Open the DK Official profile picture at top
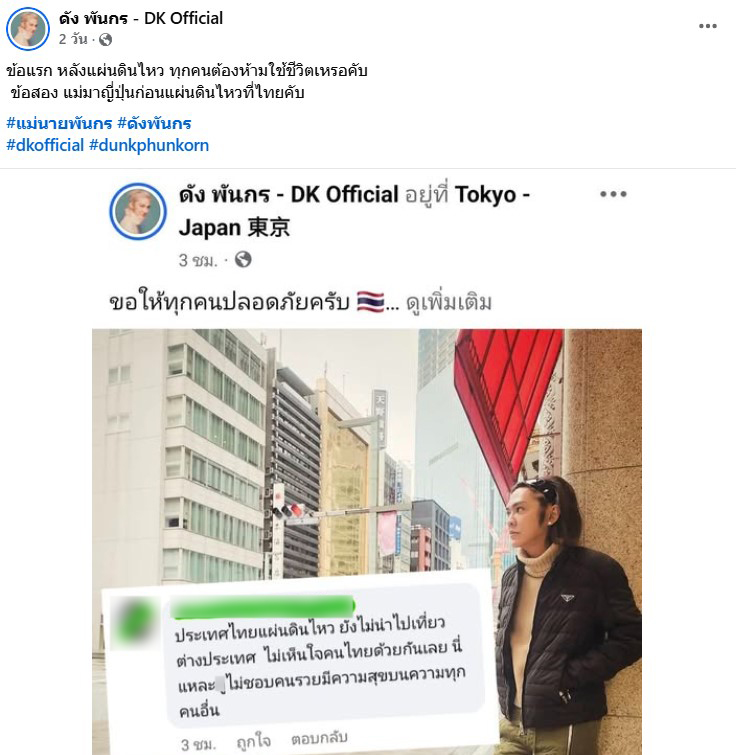736x755 pixels. coord(28,29)
